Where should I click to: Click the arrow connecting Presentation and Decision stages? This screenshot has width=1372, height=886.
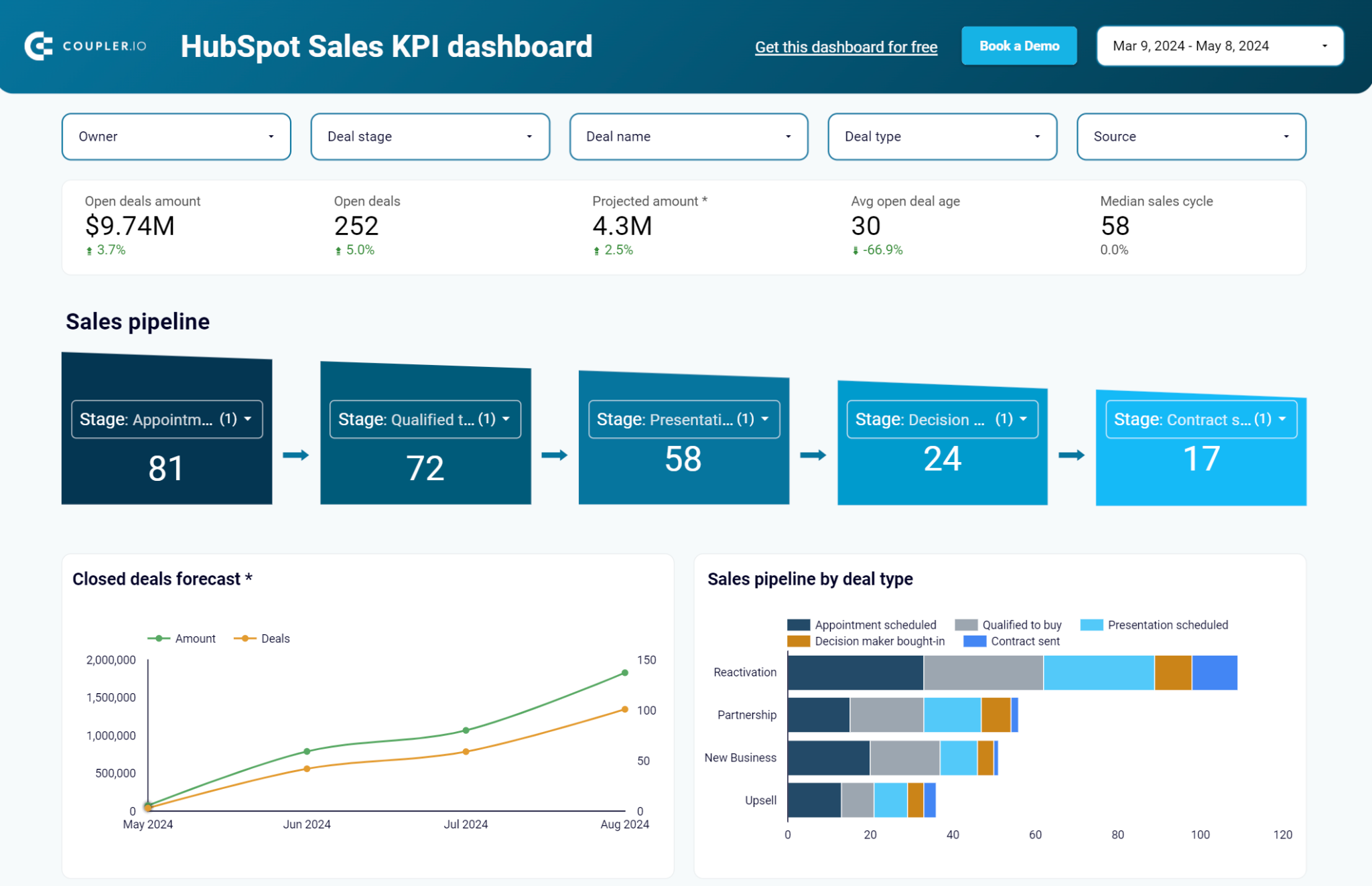812,454
